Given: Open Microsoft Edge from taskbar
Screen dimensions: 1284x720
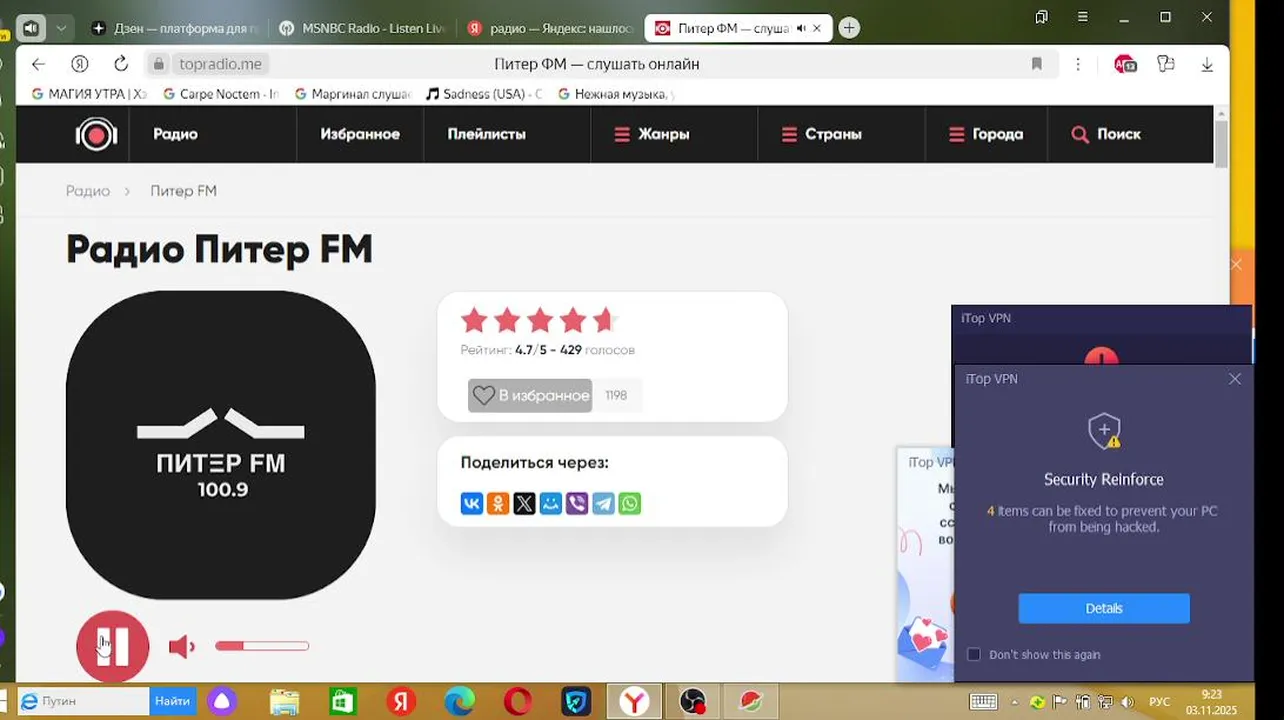Looking at the screenshot, I should click(x=459, y=702).
